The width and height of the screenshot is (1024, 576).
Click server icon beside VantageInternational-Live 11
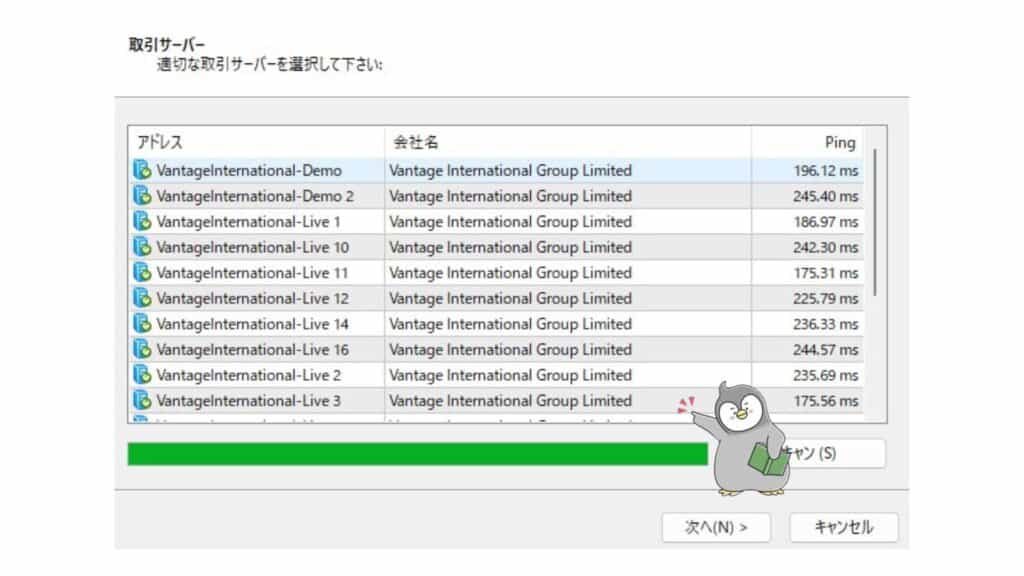pyautogui.click(x=142, y=272)
